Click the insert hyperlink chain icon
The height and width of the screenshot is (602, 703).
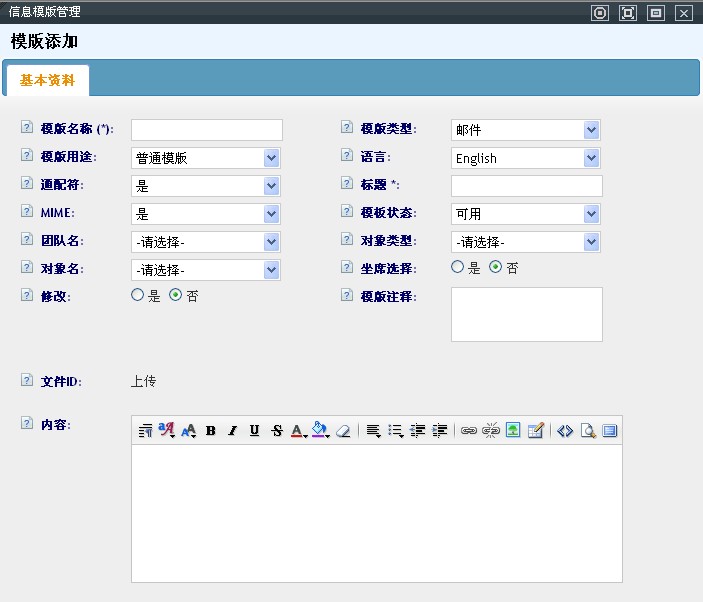point(468,431)
